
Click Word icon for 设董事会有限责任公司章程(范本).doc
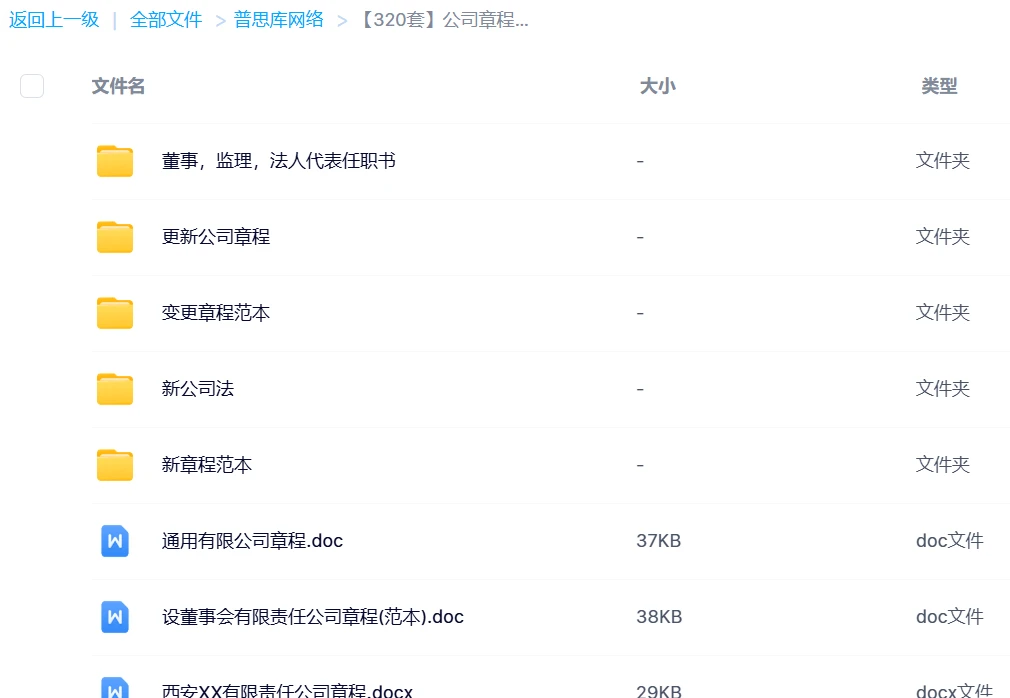(115, 617)
